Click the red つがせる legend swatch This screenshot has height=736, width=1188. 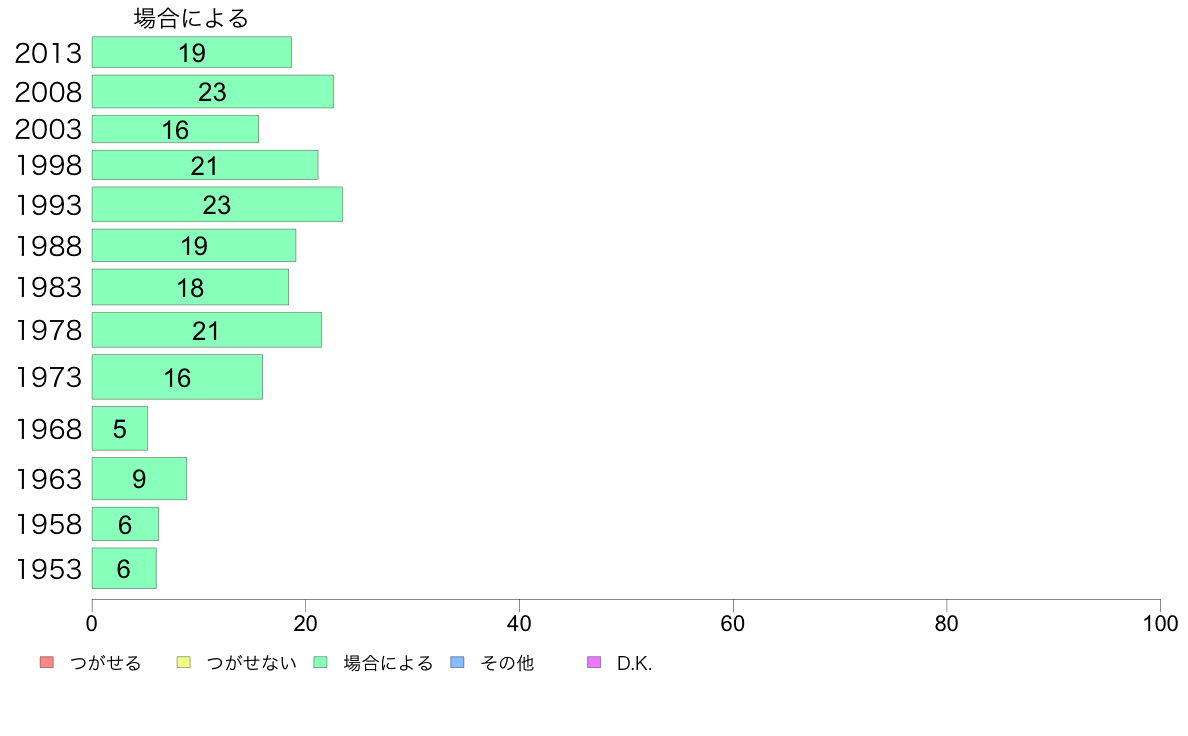pyautogui.click(x=47, y=662)
